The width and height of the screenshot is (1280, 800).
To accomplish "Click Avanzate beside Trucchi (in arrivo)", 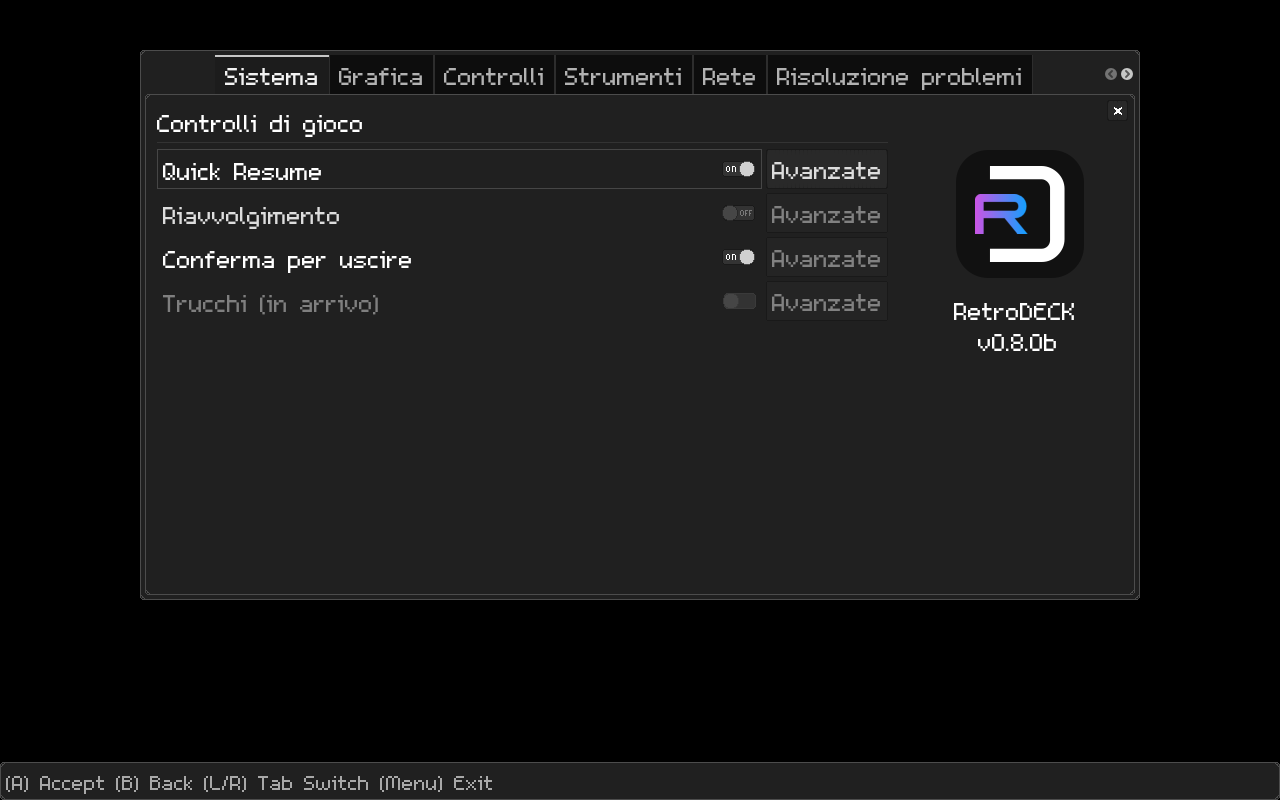I will pos(826,302).
